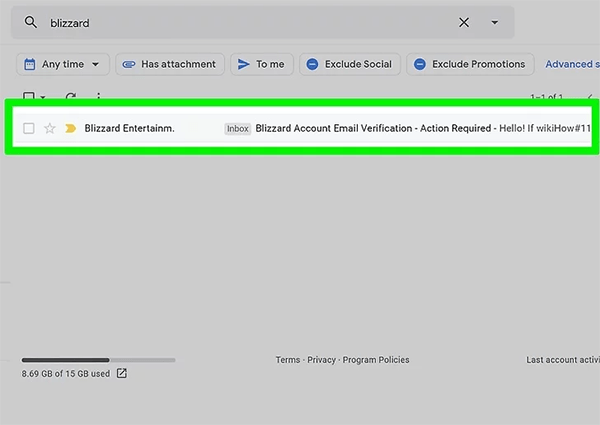The width and height of the screenshot is (600, 425).
Task: Clear the blizzard search with X
Action: (x=464, y=23)
